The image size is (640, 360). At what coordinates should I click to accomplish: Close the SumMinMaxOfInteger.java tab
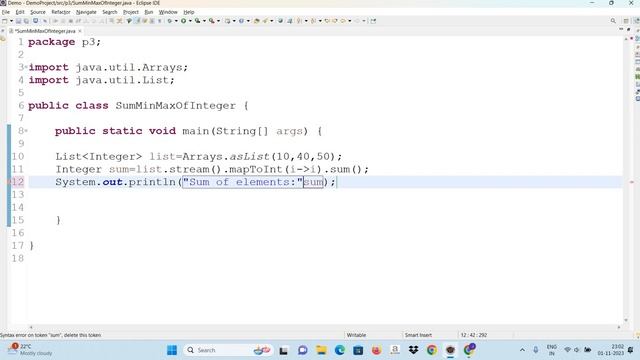point(80,31)
